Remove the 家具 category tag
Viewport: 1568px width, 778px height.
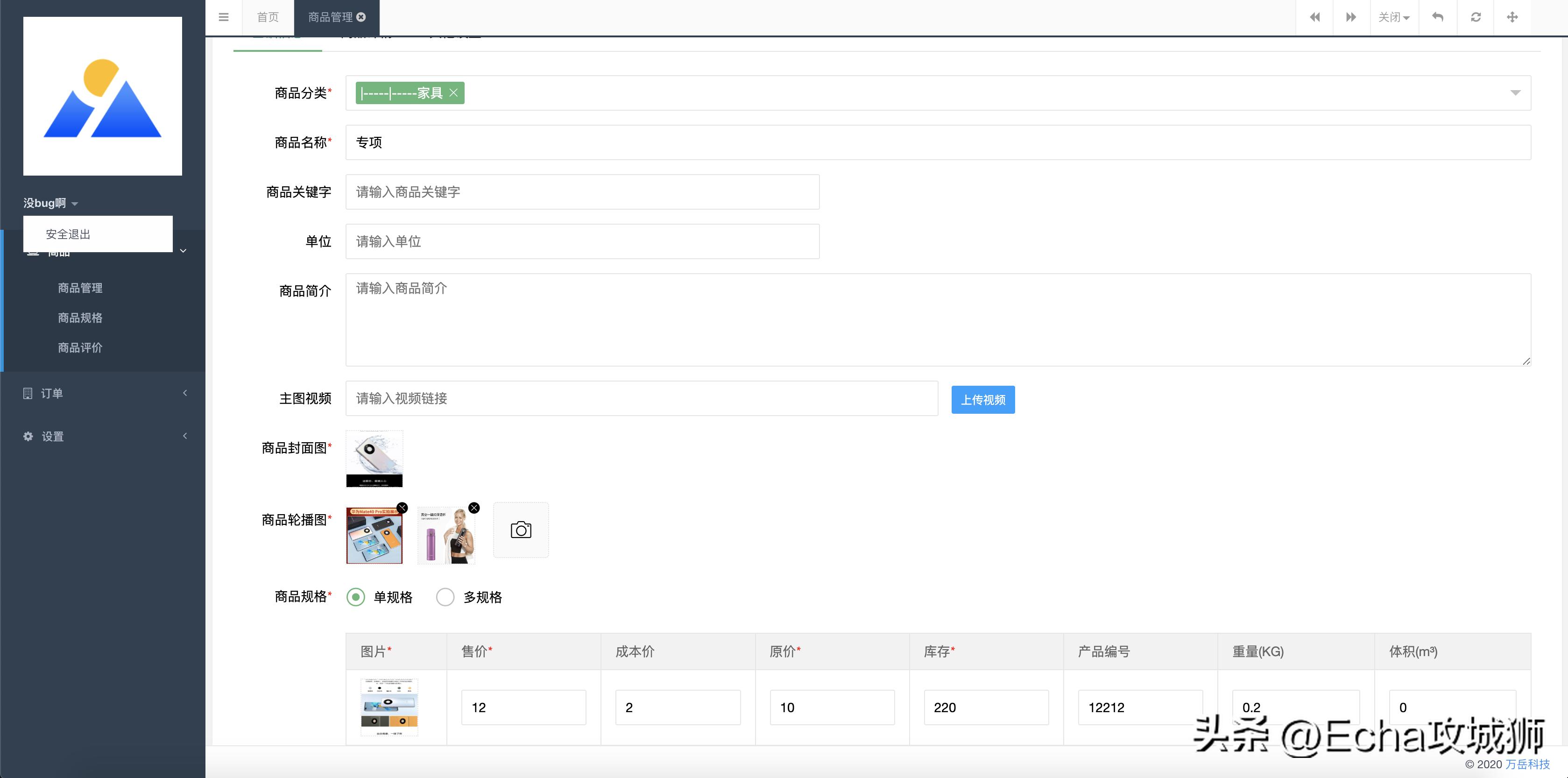[x=453, y=92]
